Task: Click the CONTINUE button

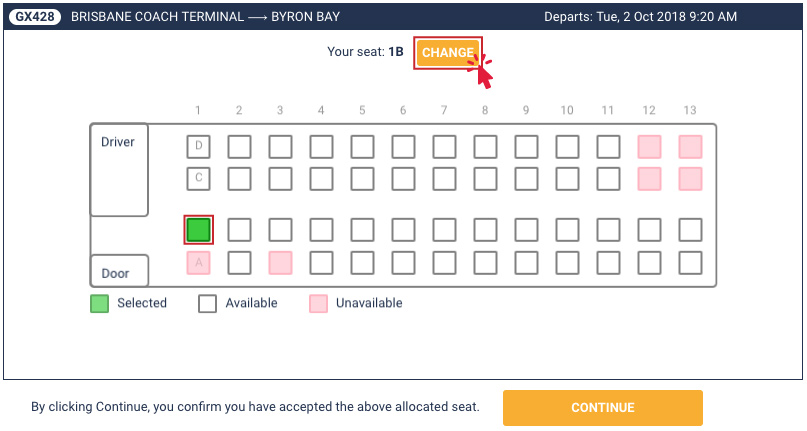Action: click(x=603, y=408)
